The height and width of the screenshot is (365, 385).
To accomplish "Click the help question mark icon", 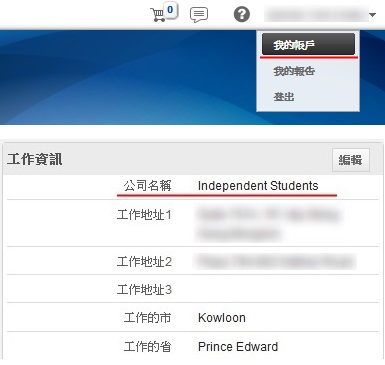I will coord(242,15).
